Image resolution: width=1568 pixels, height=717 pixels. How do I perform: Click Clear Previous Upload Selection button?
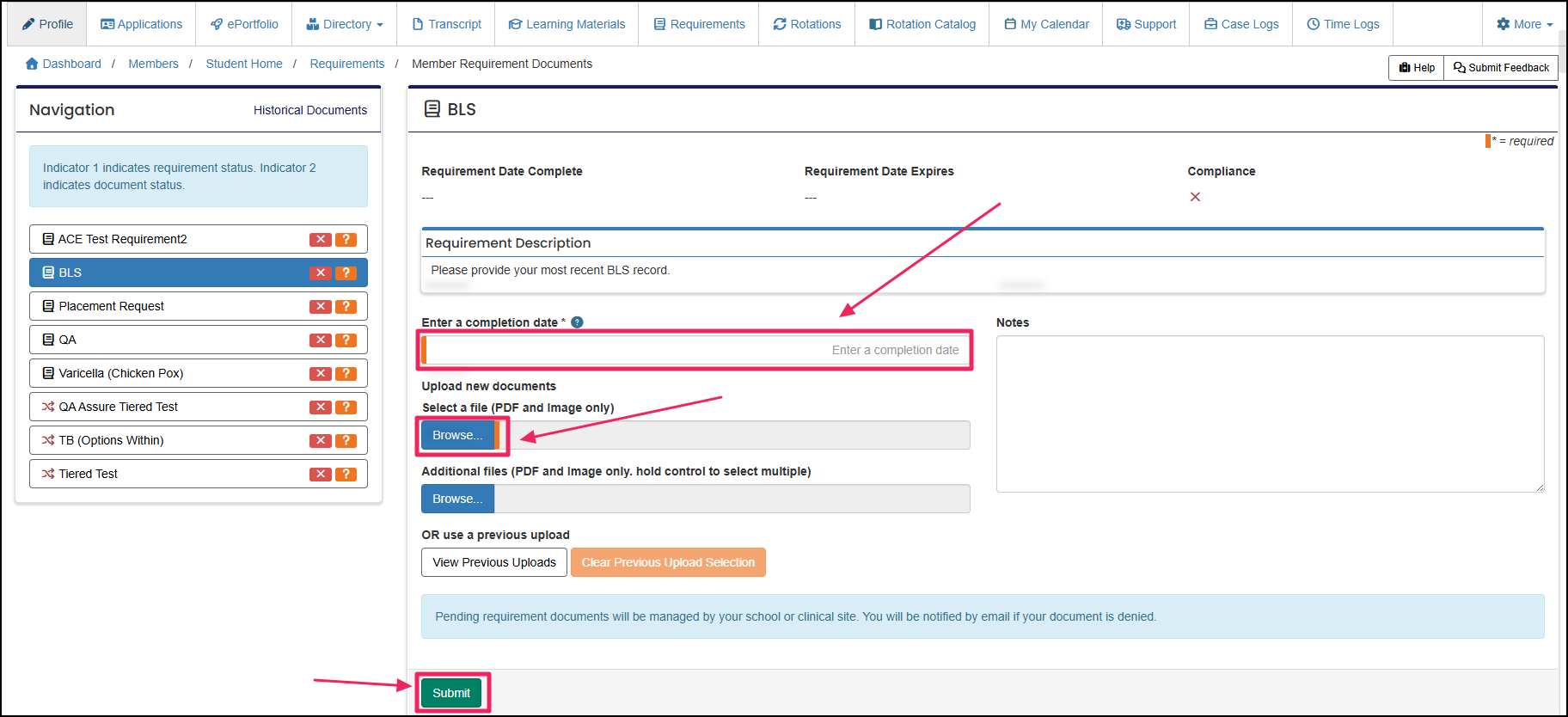[x=668, y=562]
